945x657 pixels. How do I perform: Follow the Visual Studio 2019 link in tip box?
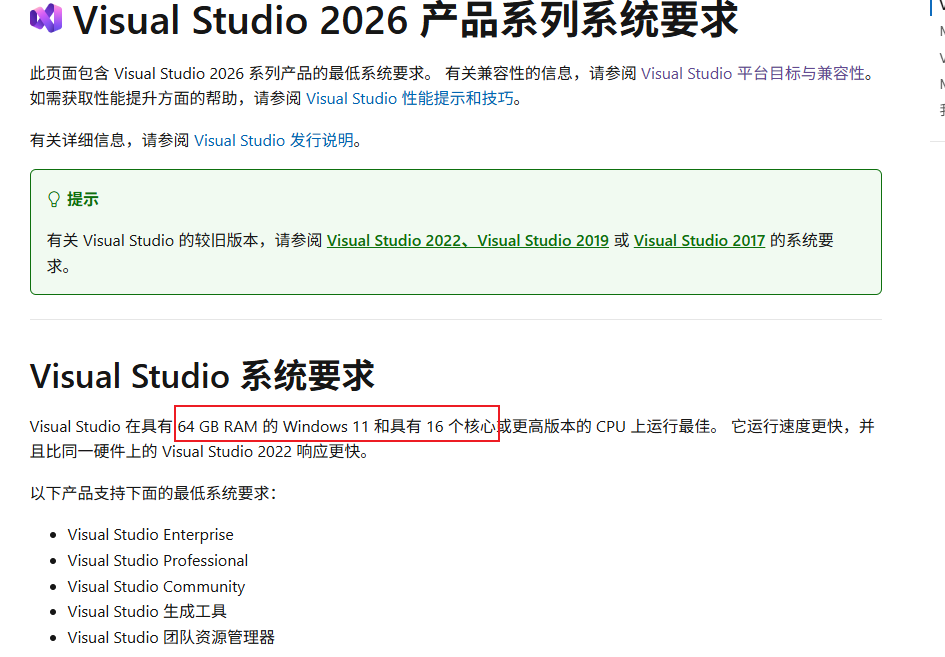pos(543,240)
